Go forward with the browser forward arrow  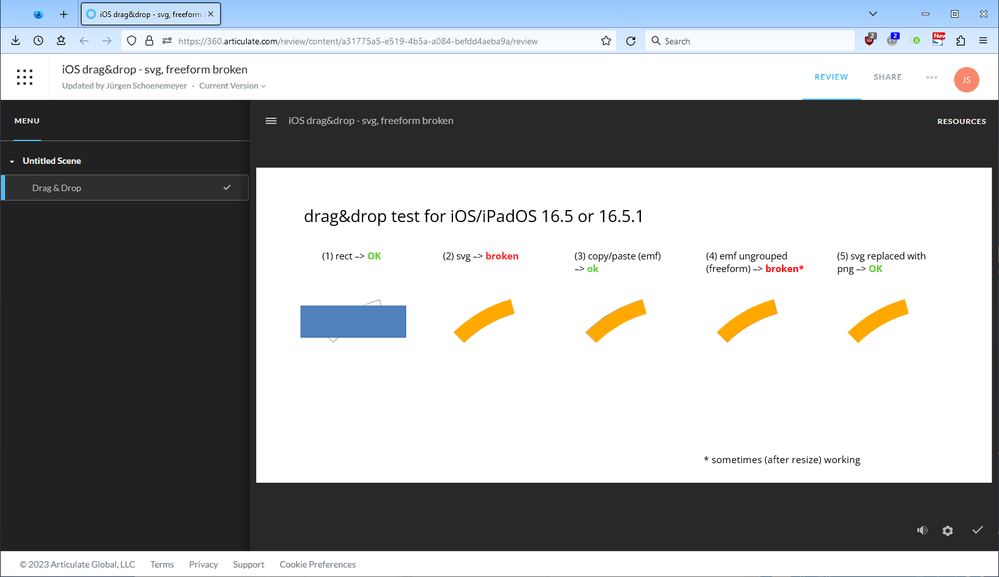tap(107, 41)
